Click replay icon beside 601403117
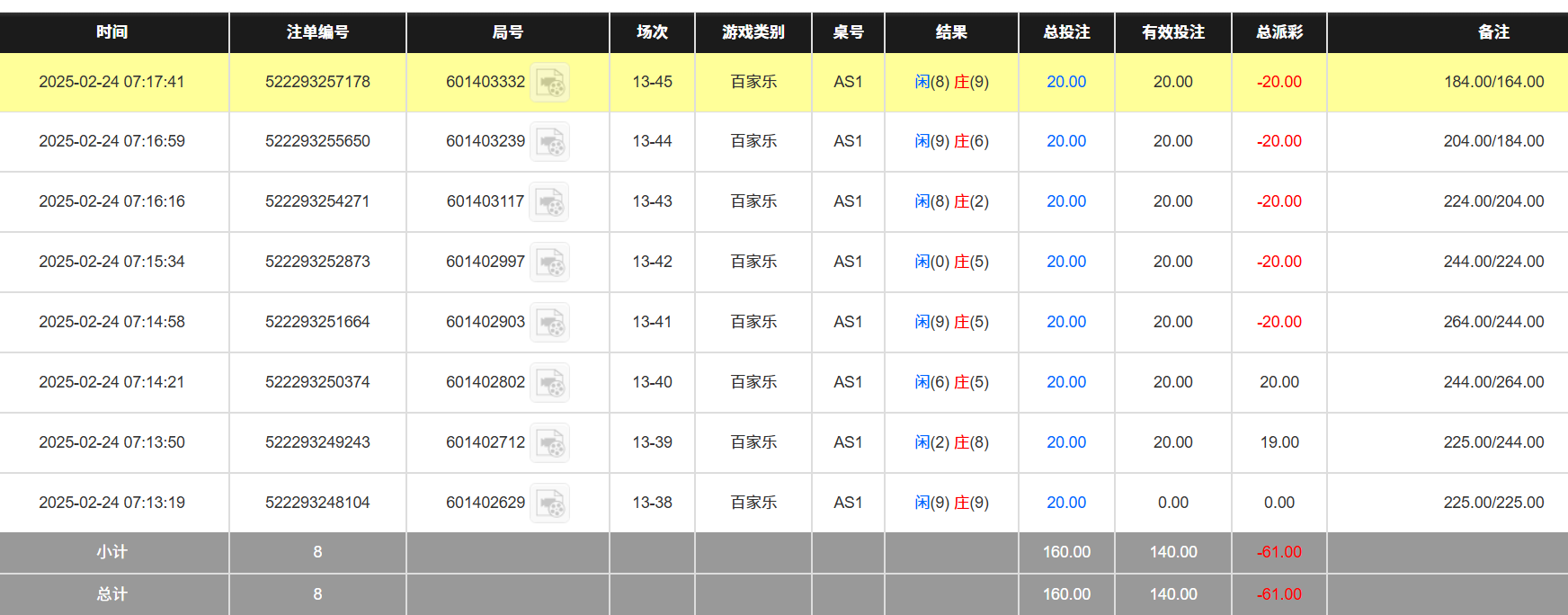1568x615 pixels. point(549,202)
